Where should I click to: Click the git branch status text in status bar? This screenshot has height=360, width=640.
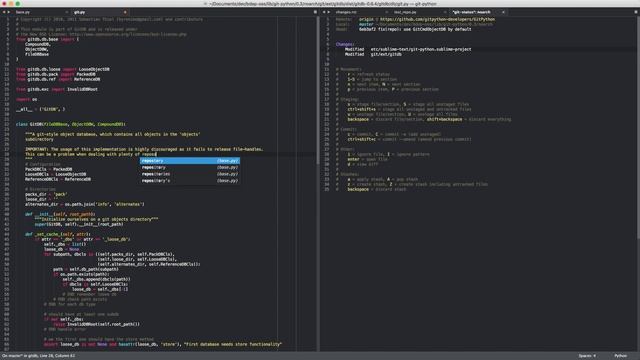pos(38,356)
